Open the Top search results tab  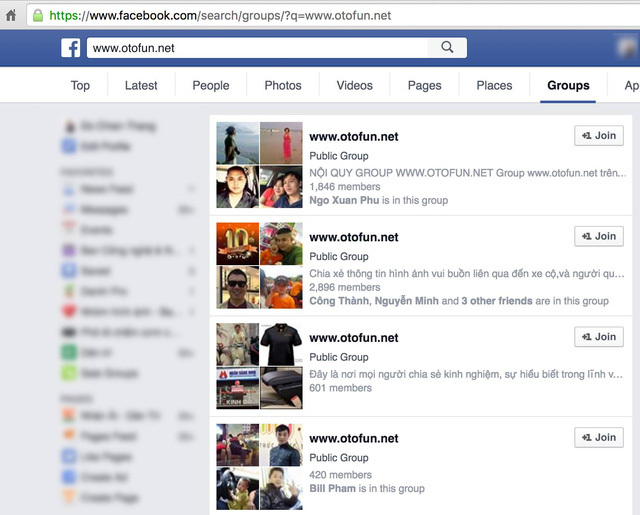point(80,86)
